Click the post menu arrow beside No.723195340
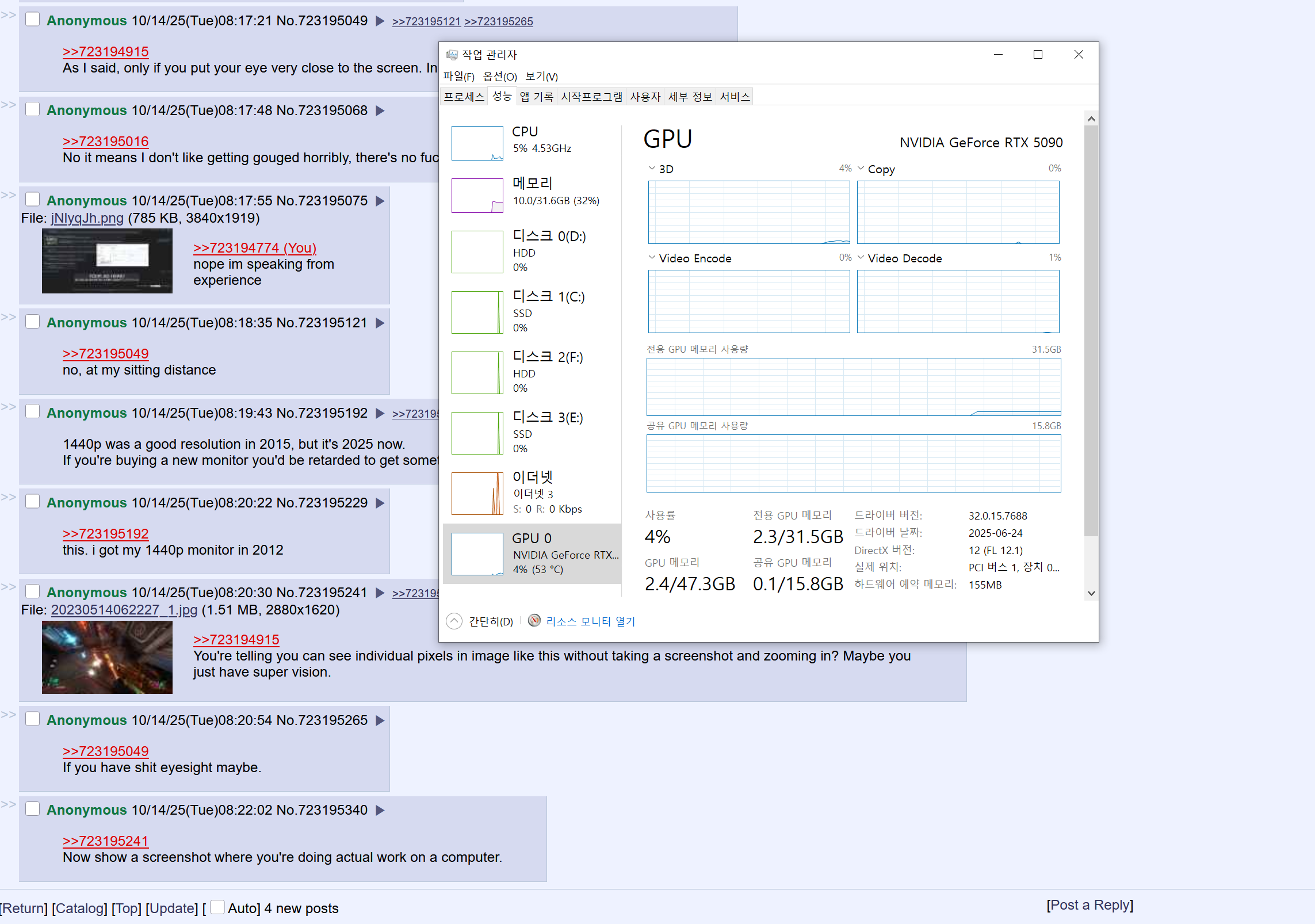This screenshot has width=1315, height=924. tap(380, 811)
